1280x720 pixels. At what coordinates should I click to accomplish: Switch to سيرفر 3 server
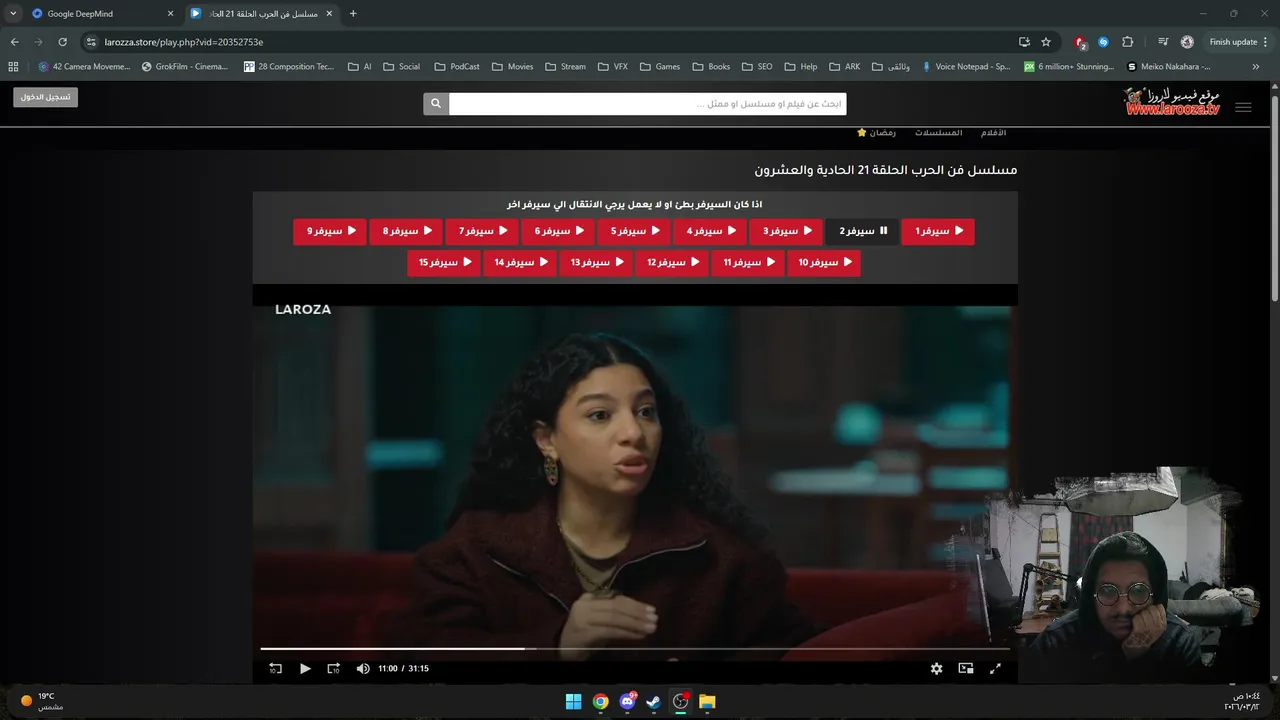tap(786, 231)
